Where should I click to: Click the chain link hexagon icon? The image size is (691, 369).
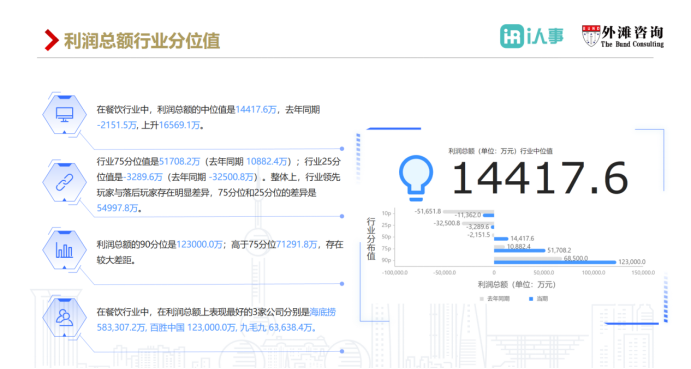(x=64, y=182)
